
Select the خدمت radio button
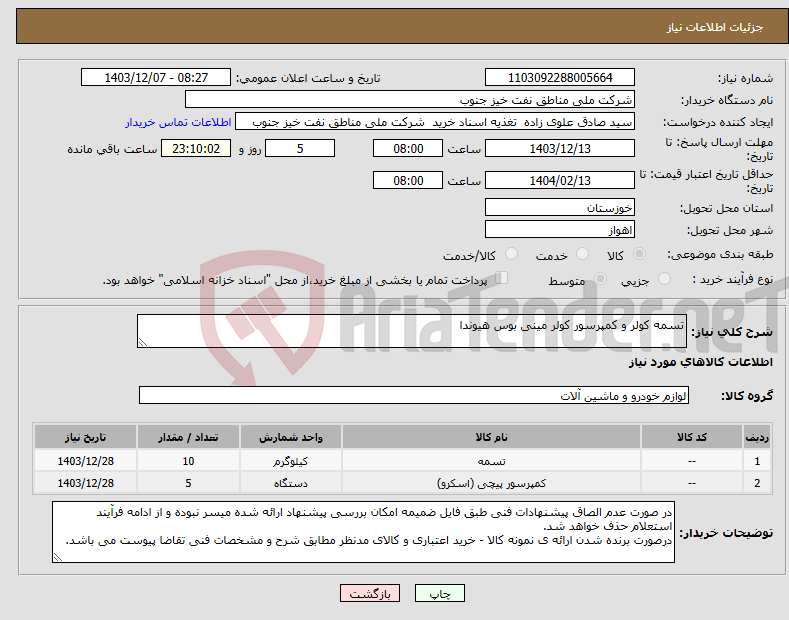tap(582, 254)
